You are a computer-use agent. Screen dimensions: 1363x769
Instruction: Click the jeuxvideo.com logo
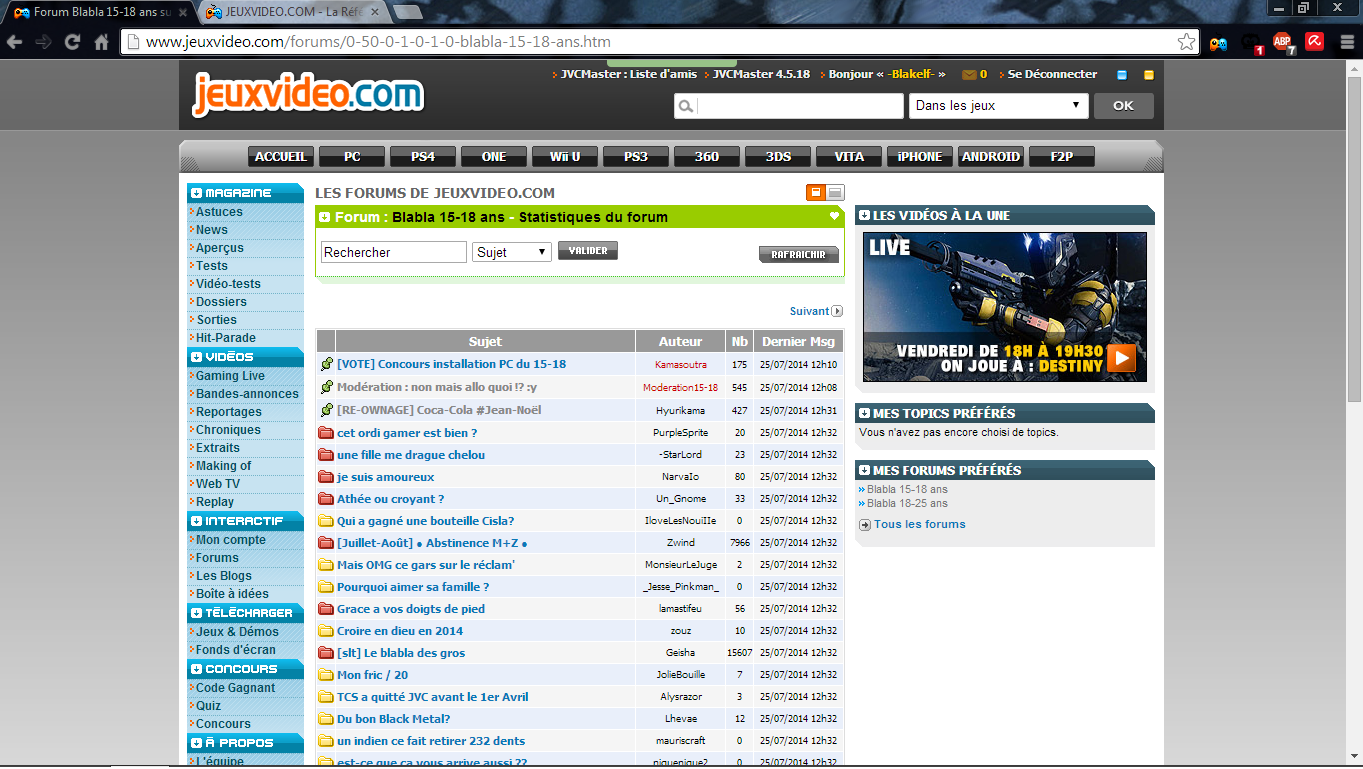tap(308, 94)
